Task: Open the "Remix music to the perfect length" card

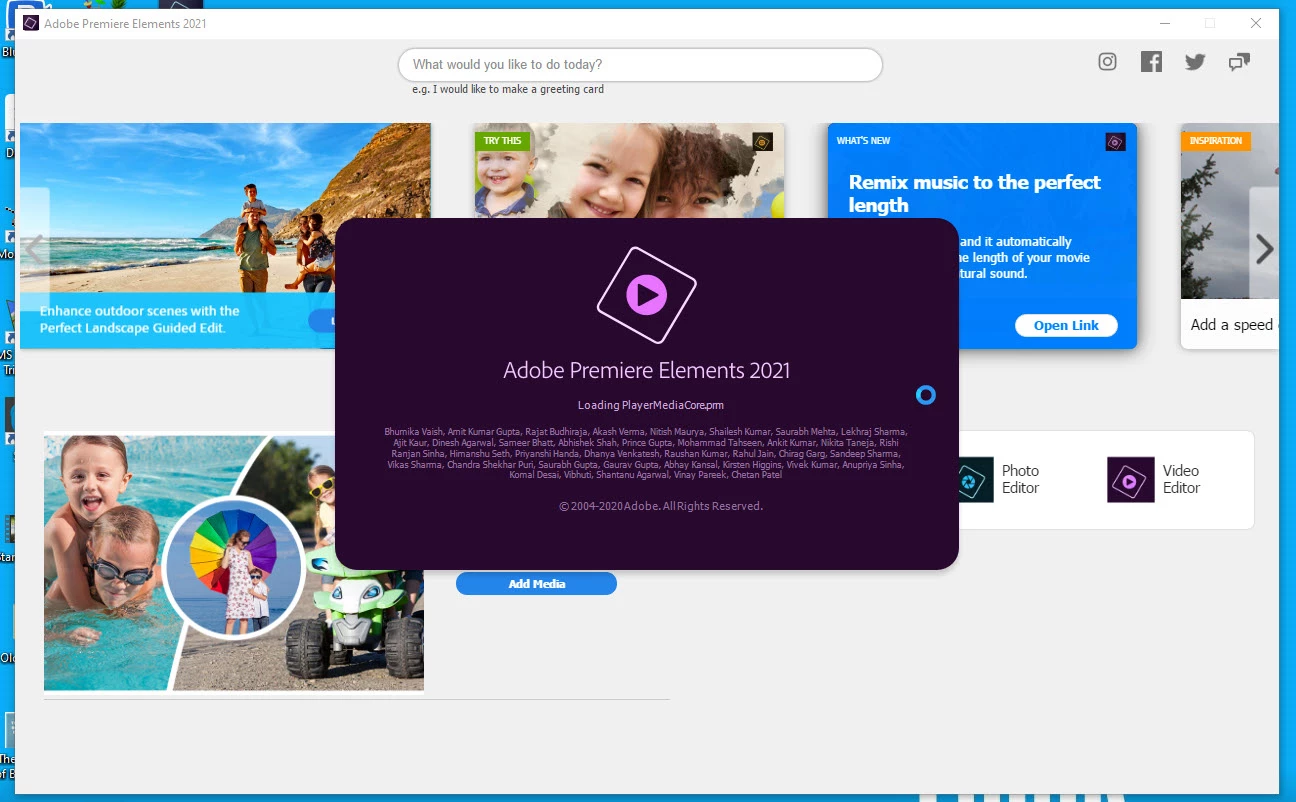Action: (x=982, y=236)
